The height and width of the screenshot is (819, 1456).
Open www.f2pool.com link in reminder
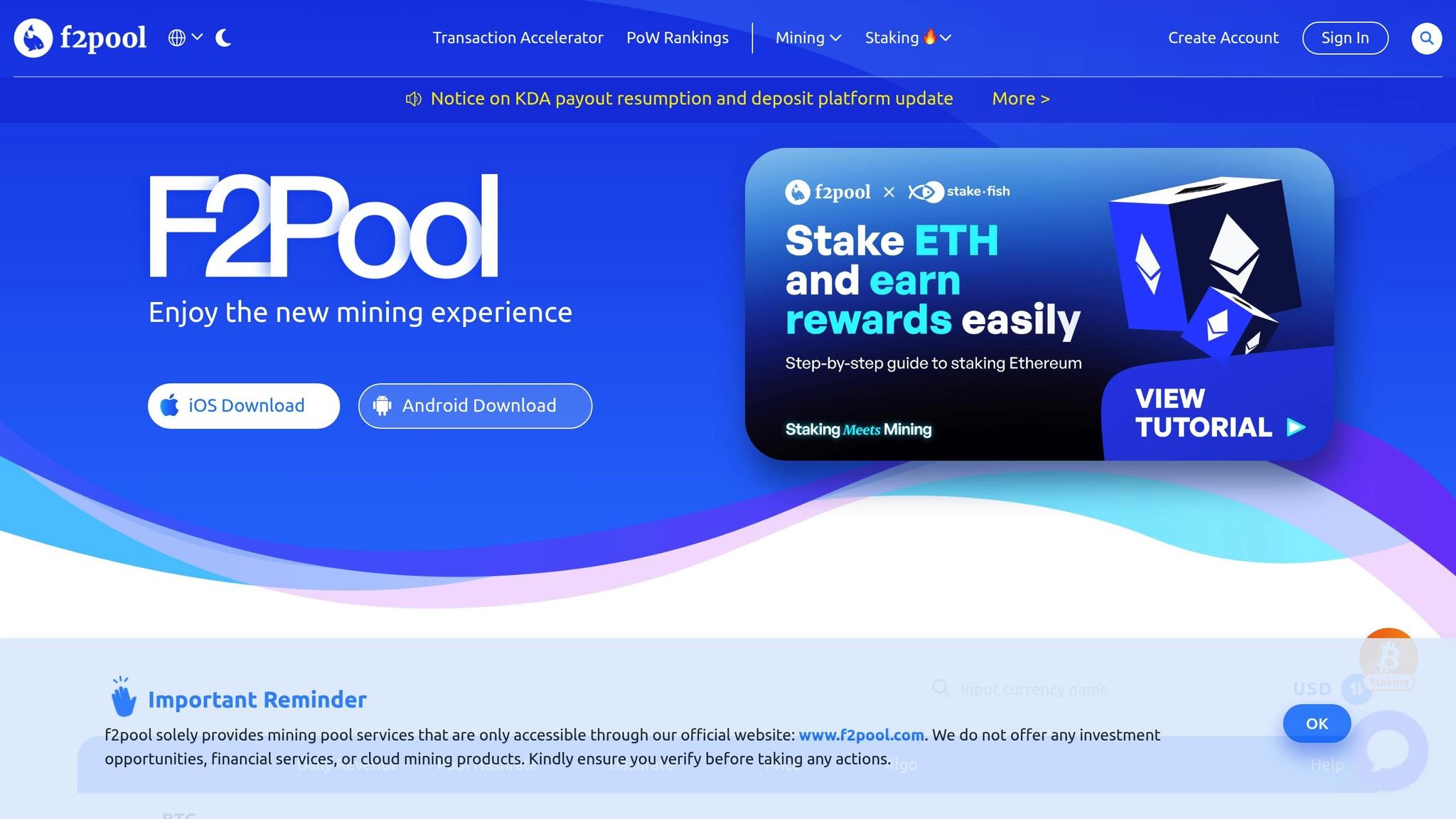[x=861, y=735]
